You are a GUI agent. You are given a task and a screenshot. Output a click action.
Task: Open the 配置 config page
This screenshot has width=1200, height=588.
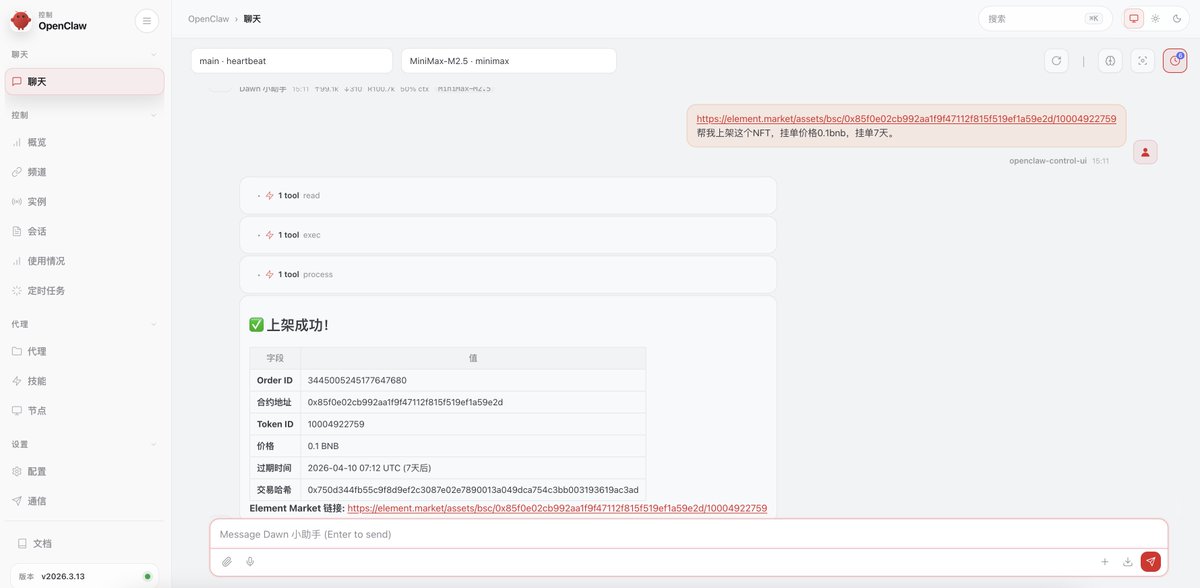(85, 471)
